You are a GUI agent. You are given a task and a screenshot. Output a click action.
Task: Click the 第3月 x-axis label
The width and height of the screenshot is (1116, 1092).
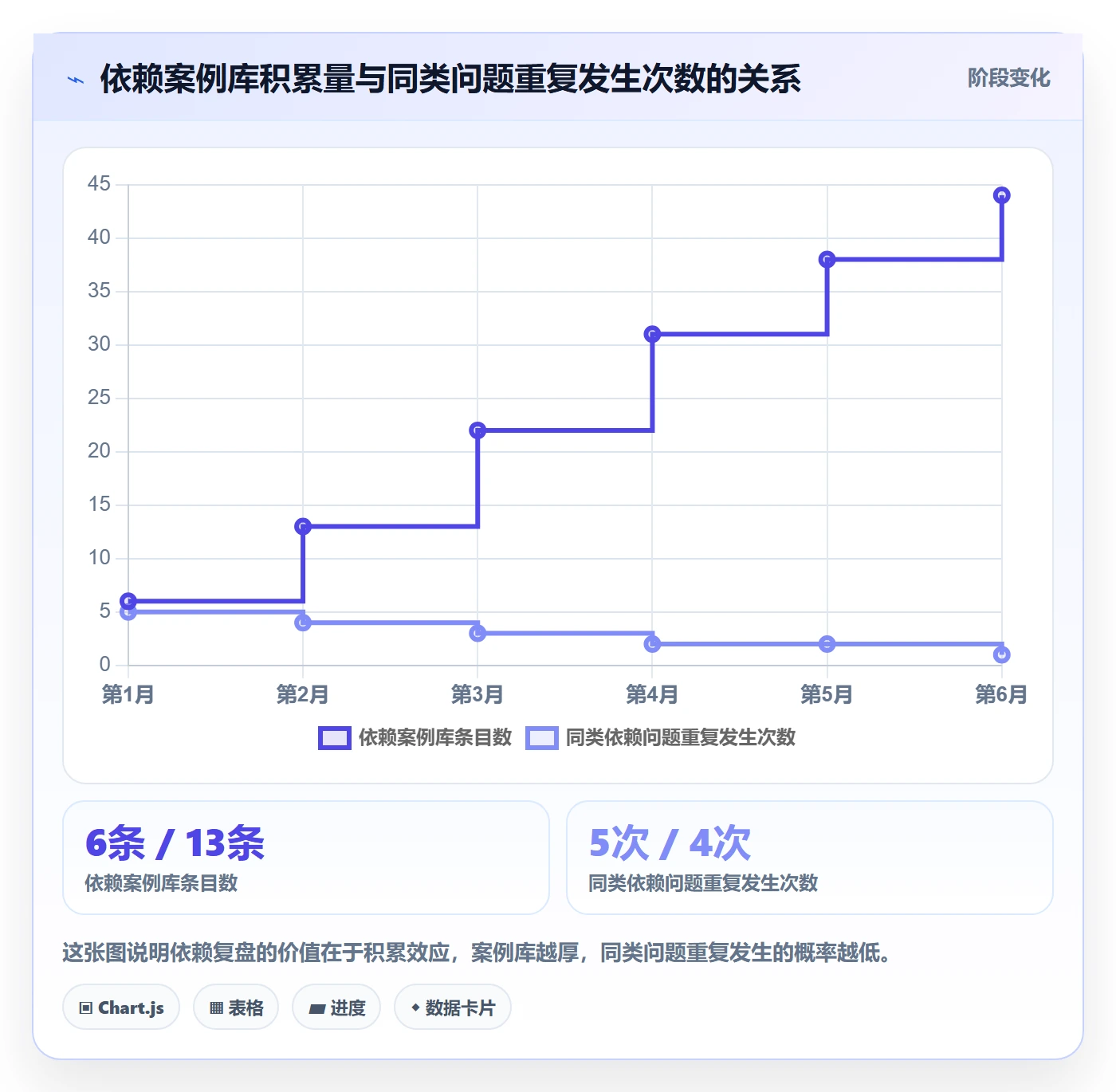[477, 694]
